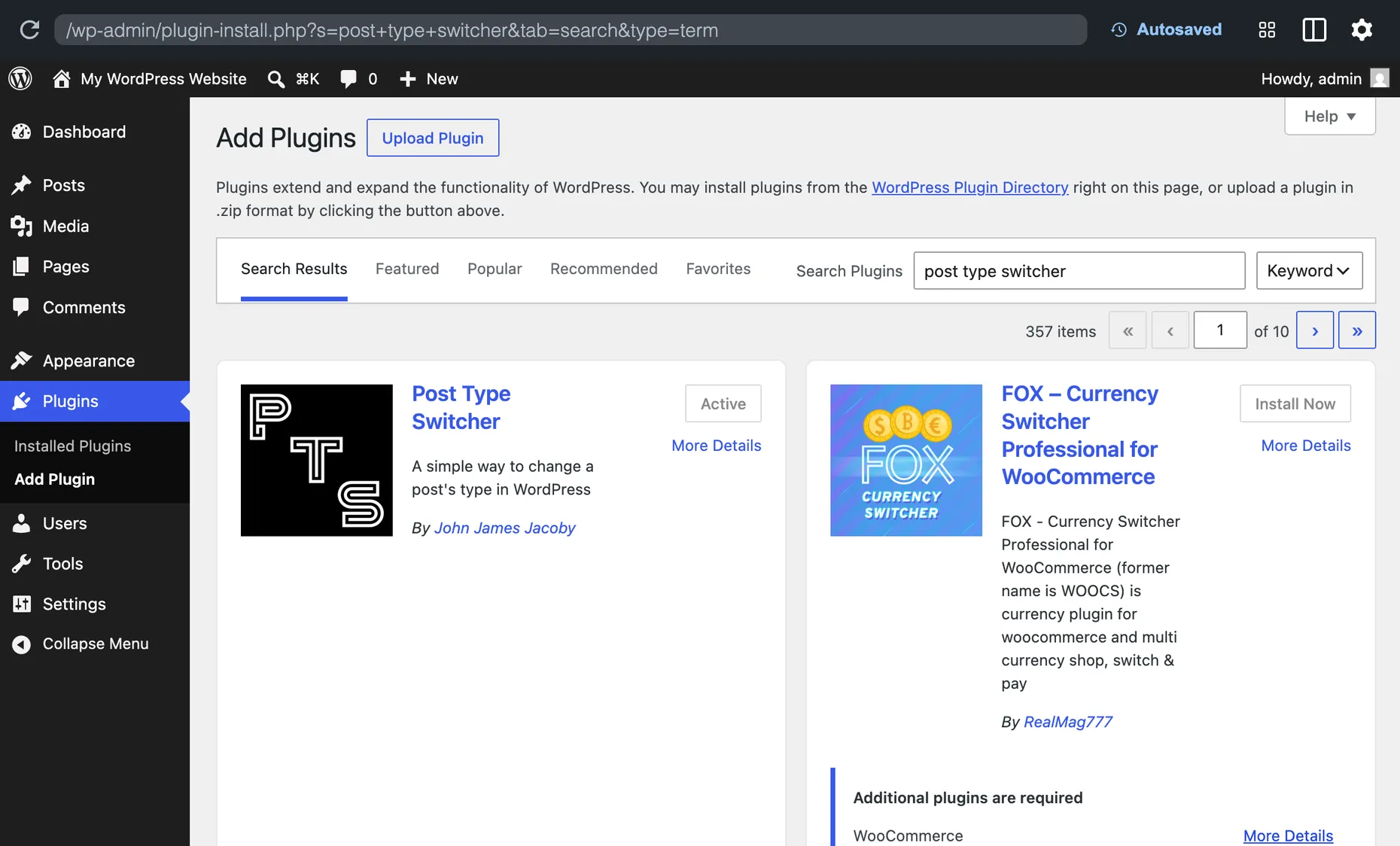Click the Tools wrench icon
The width and height of the screenshot is (1400, 846).
pos(21,564)
